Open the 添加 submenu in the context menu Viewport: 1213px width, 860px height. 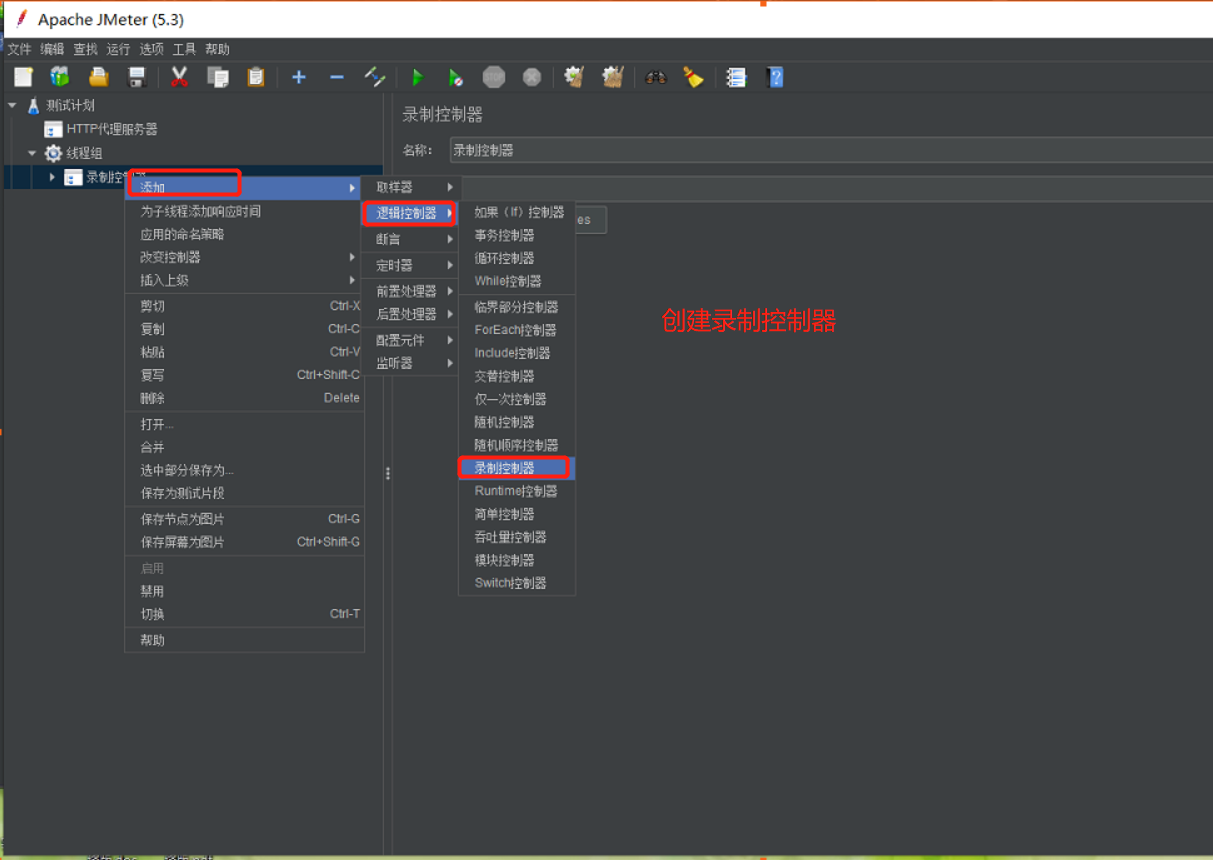(243, 187)
